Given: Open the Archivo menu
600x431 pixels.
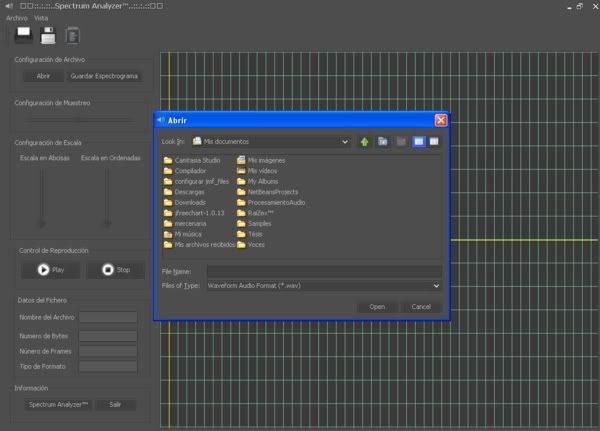Looking at the screenshot, I should (x=17, y=18).
